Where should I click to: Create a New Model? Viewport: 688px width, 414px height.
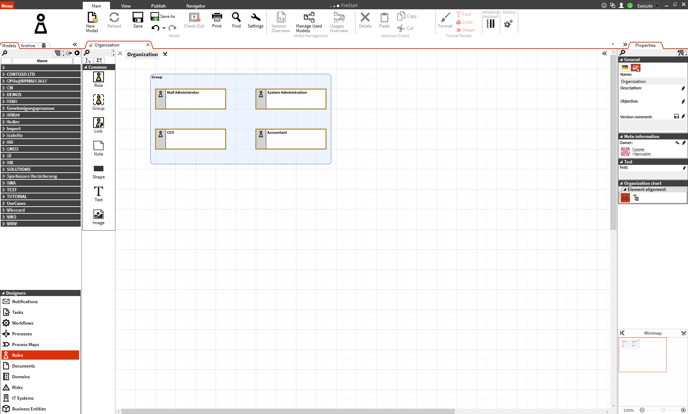(x=92, y=22)
